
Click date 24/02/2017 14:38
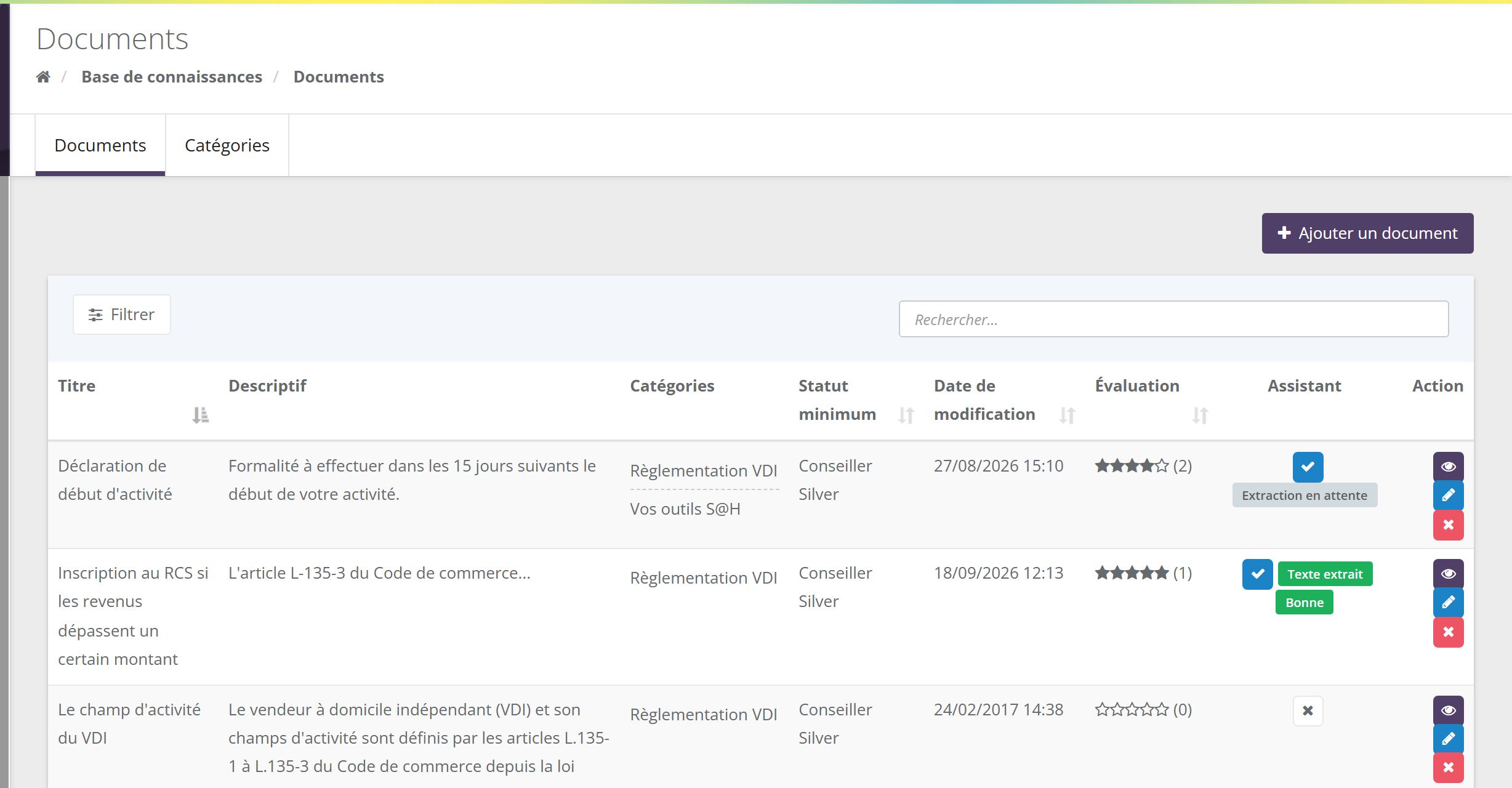(x=999, y=710)
